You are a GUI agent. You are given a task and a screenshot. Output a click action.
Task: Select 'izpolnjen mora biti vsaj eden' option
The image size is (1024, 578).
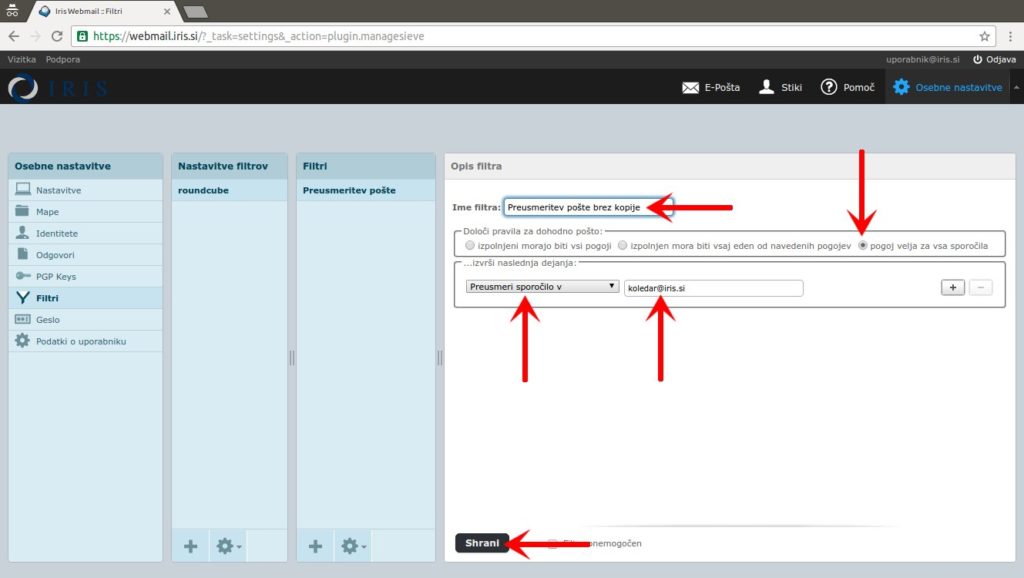tap(623, 245)
